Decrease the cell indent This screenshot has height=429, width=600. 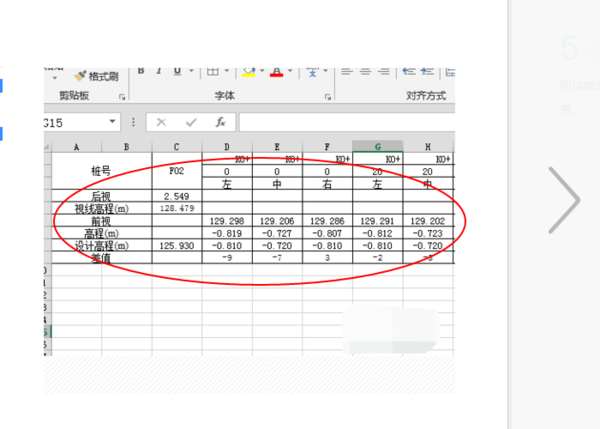(409, 72)
